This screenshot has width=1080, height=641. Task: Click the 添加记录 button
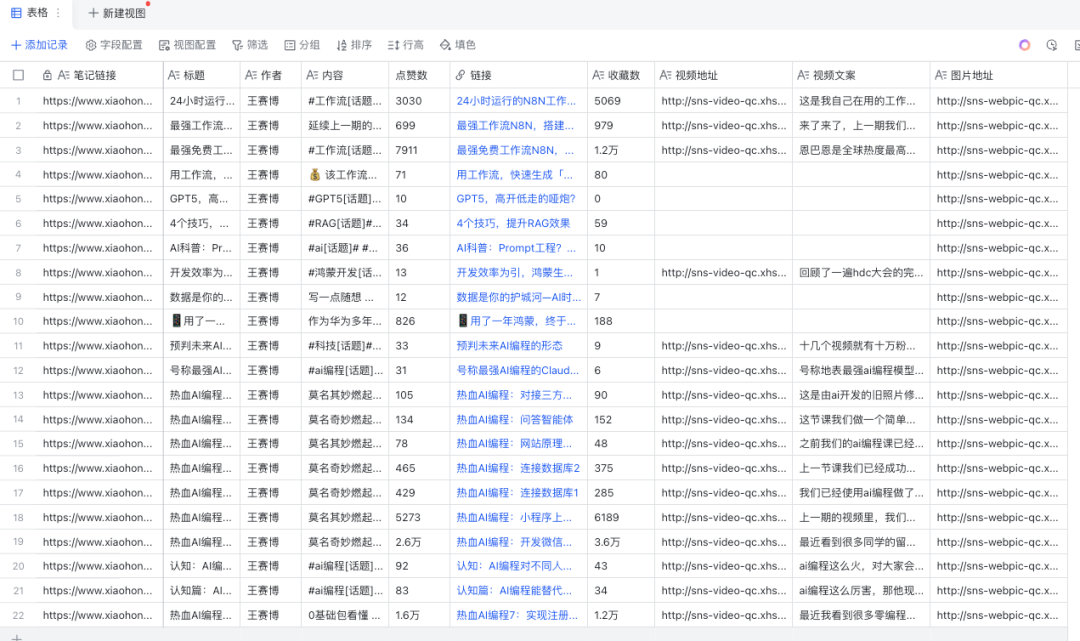tap(40, 45)
